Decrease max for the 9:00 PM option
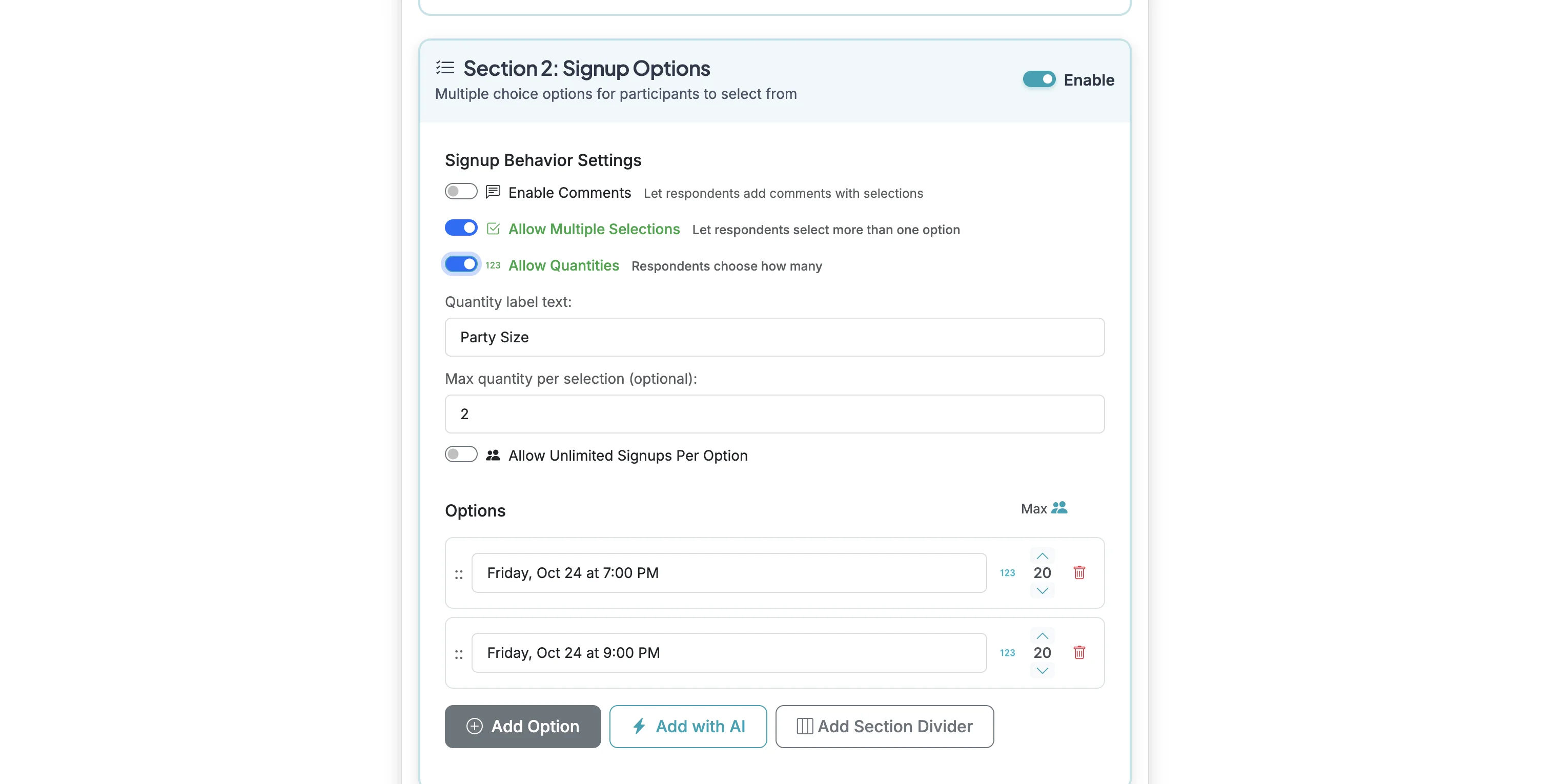 tap(1042, 670)
